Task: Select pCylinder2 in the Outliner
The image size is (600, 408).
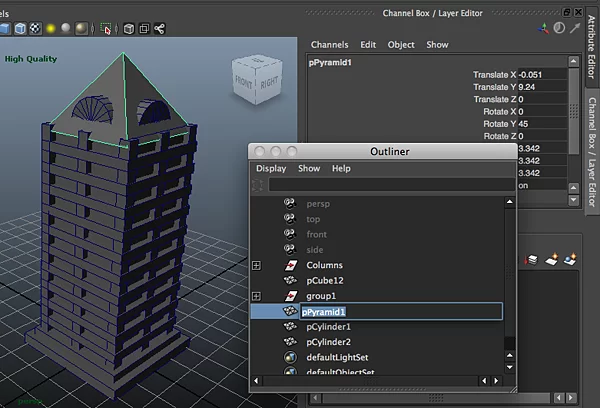Action: point(328,342)
